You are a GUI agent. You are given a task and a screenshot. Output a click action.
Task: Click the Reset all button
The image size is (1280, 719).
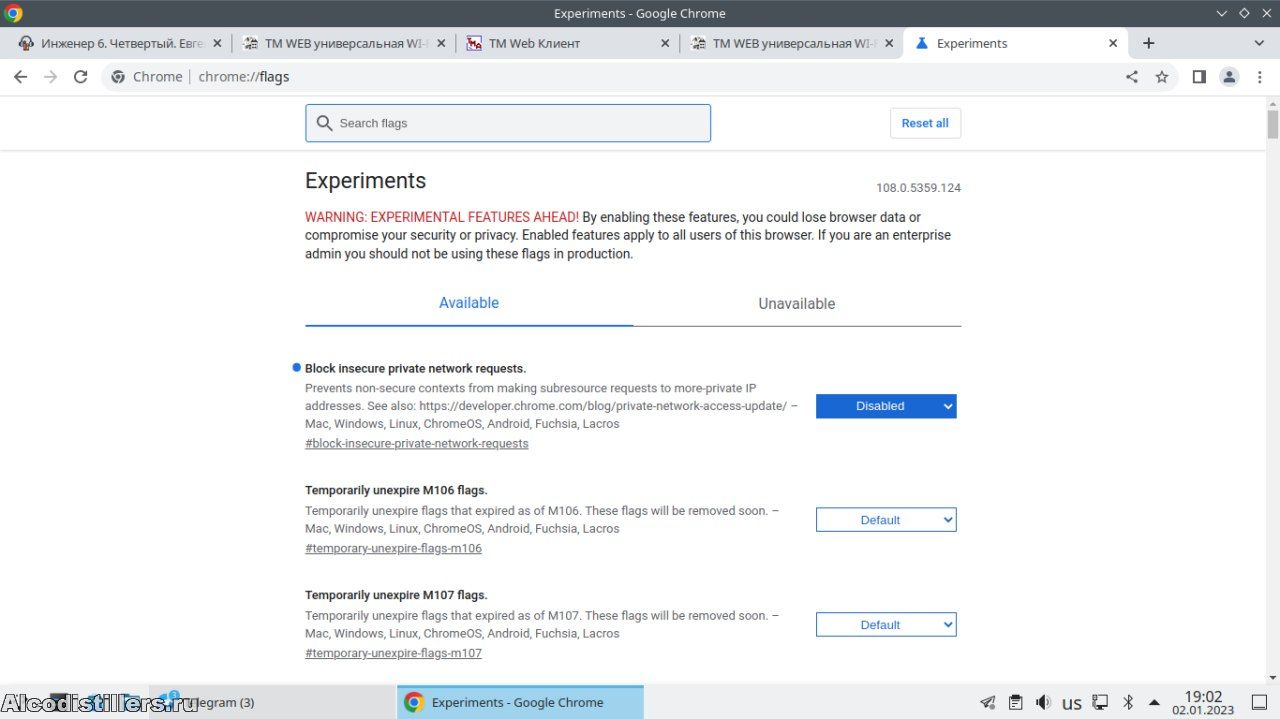pyautogui.click(x=925, y=123)
